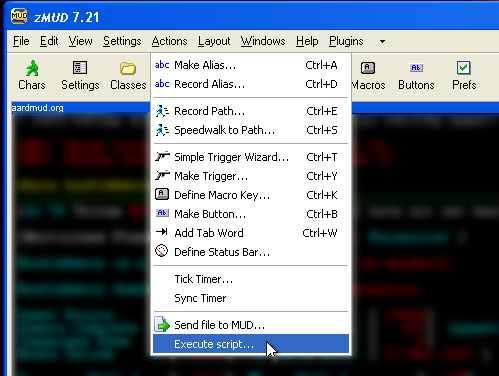499x376 pixels.
Task: Open the File menu
Action: [x=21, y=41]
